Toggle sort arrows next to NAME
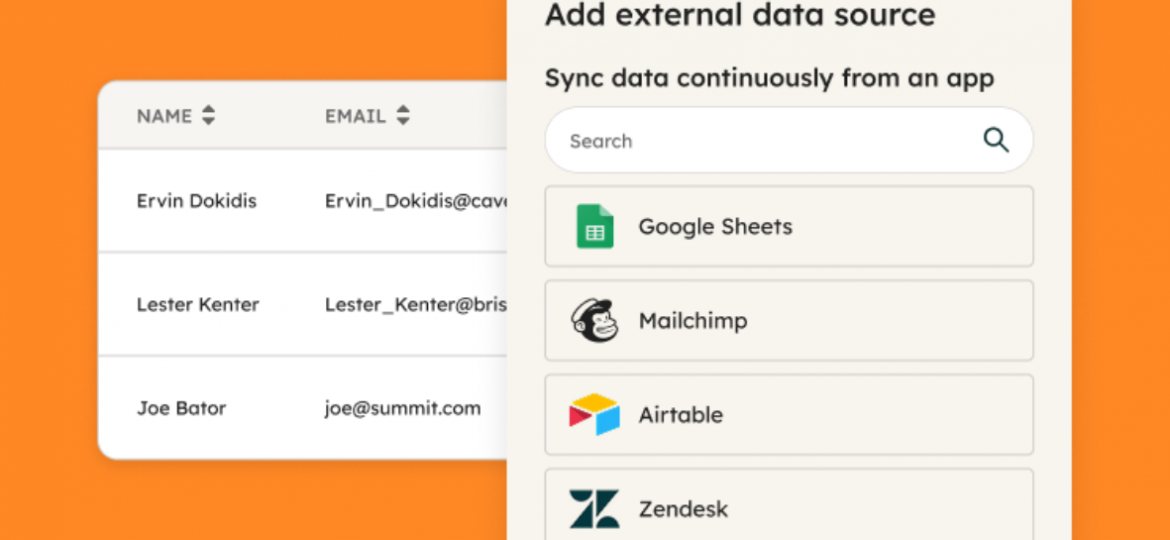Screen dimensions: 1170x540 point(208,116)
